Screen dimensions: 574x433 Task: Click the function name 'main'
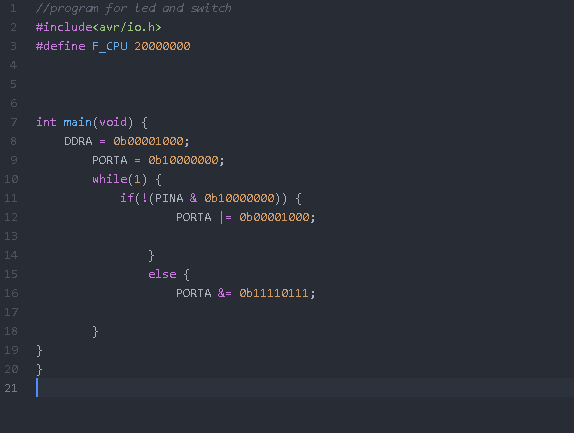(x=78, y=122)
